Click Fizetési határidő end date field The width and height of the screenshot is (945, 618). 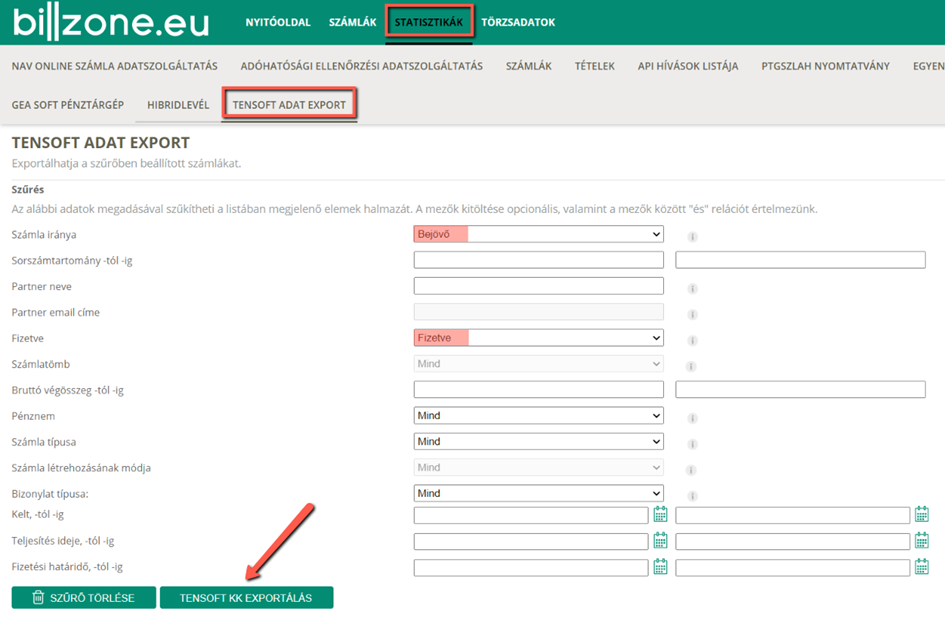pyautogui.click(x=793, y=567)
